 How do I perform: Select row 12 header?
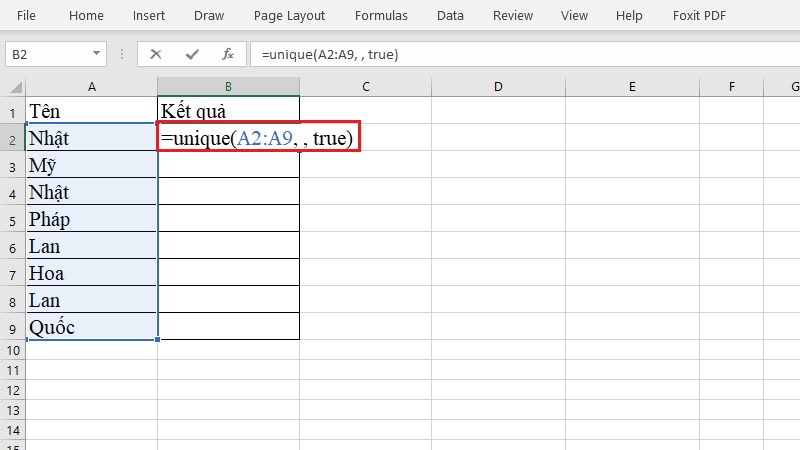pos(13,390)
